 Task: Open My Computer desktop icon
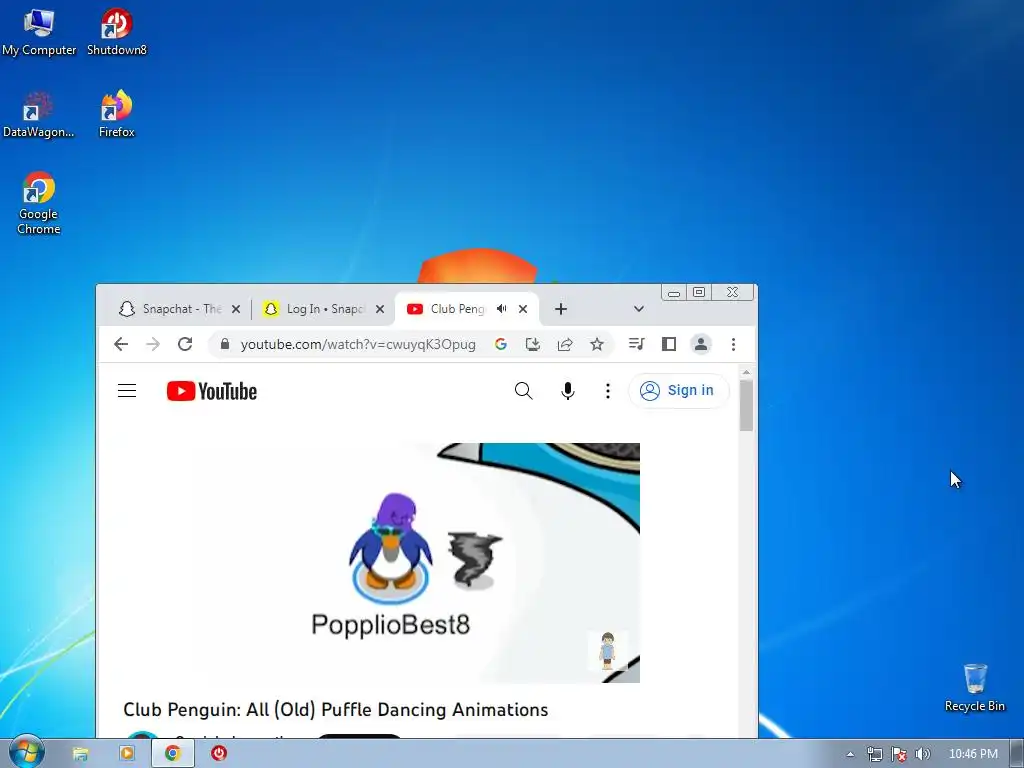pyautogui.click(x=39, y=33)
